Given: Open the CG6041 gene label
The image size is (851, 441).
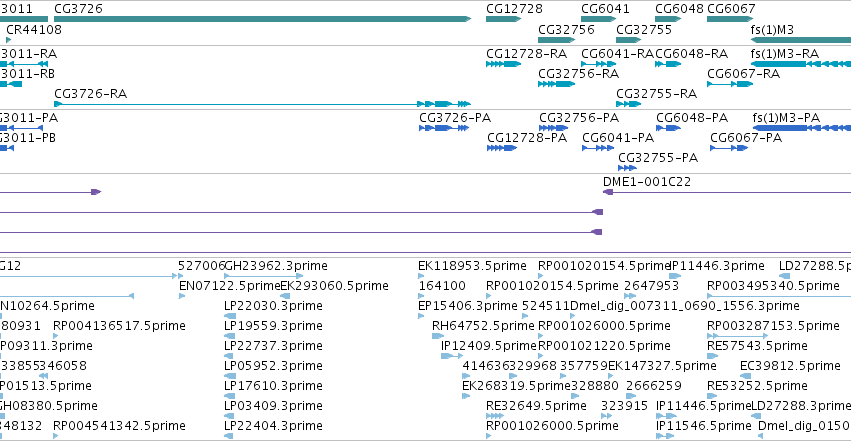Looking at the screenshot, I should click(x=605, y=9).
